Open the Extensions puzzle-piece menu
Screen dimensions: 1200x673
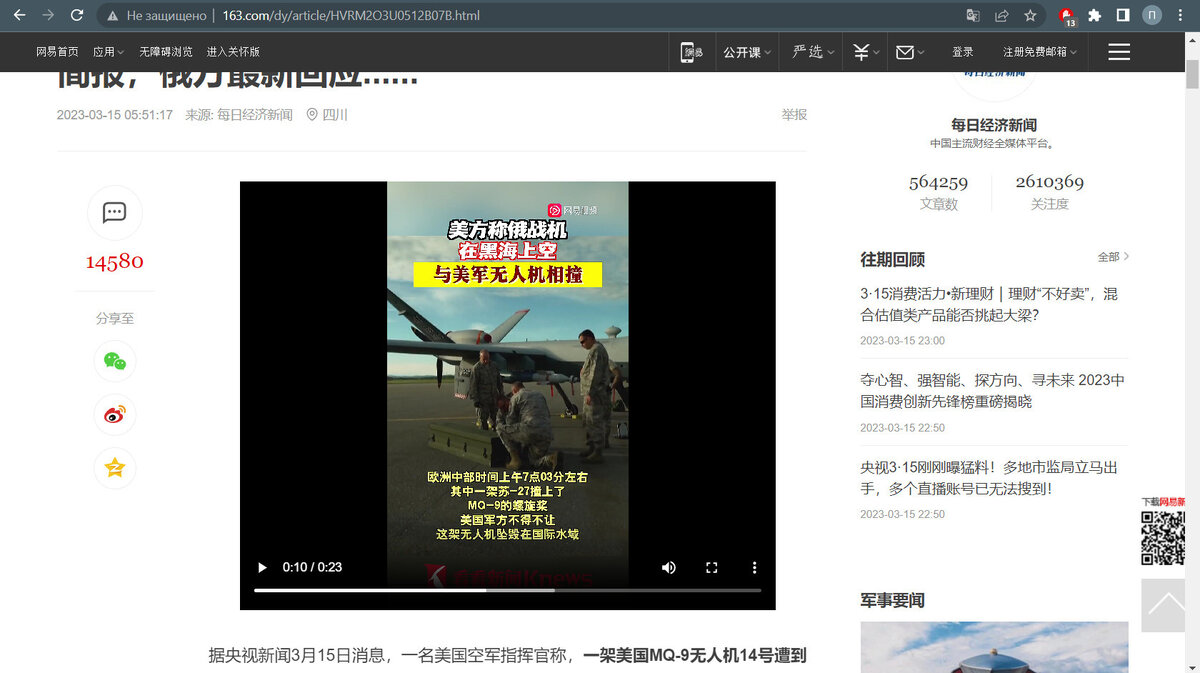pos(1095,16)
